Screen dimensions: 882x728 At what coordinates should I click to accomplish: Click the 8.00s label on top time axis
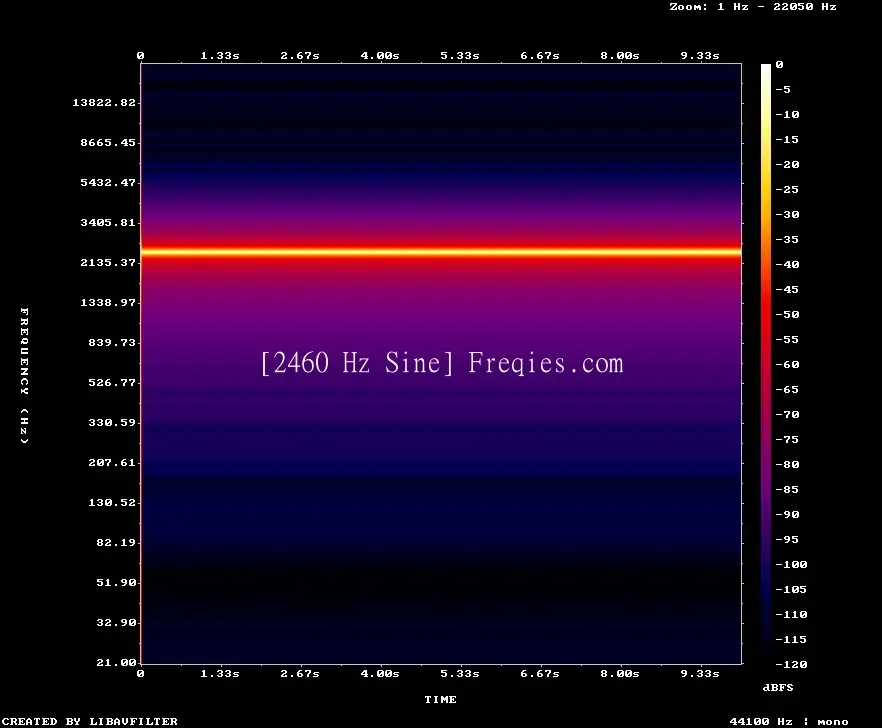click(x=619, y=56)
